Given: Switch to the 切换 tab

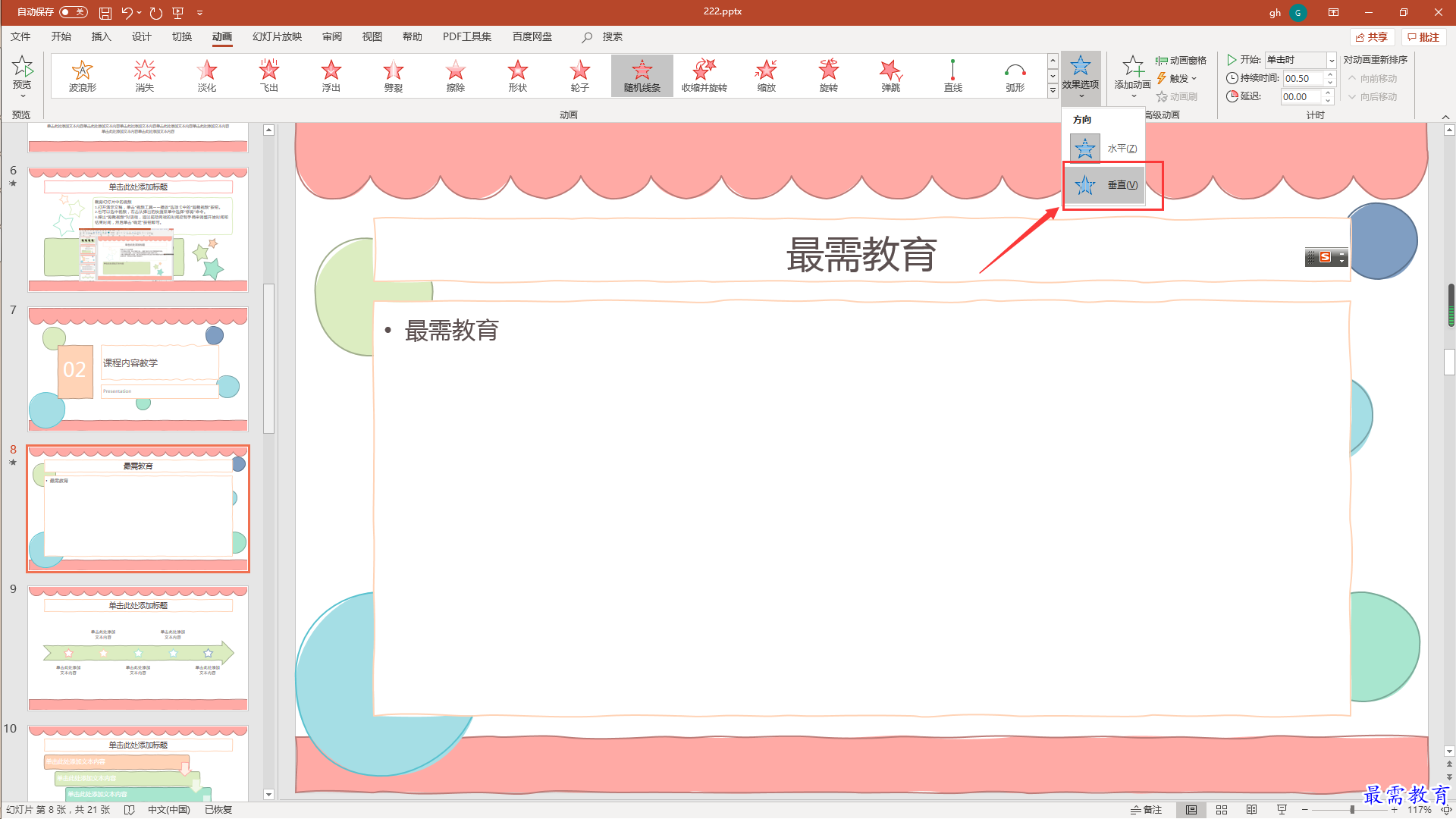Looking at the screenshot, I should pos(181,36).
